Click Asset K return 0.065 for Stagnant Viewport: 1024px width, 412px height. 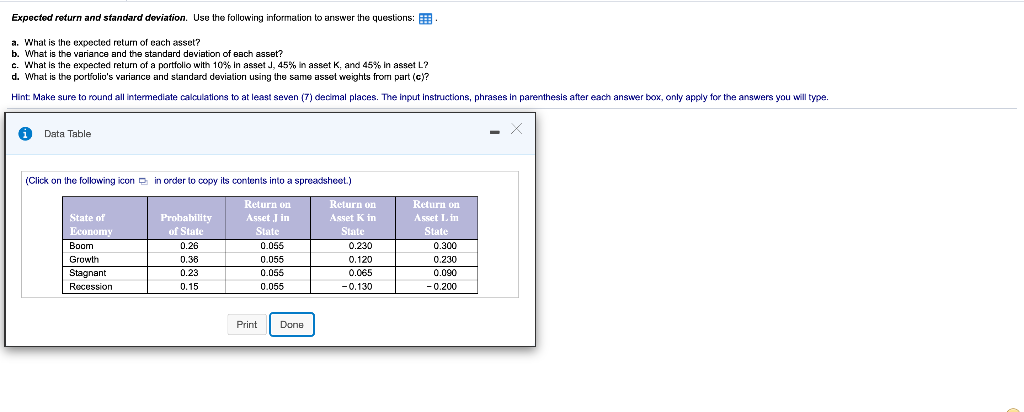coord(360,273)
